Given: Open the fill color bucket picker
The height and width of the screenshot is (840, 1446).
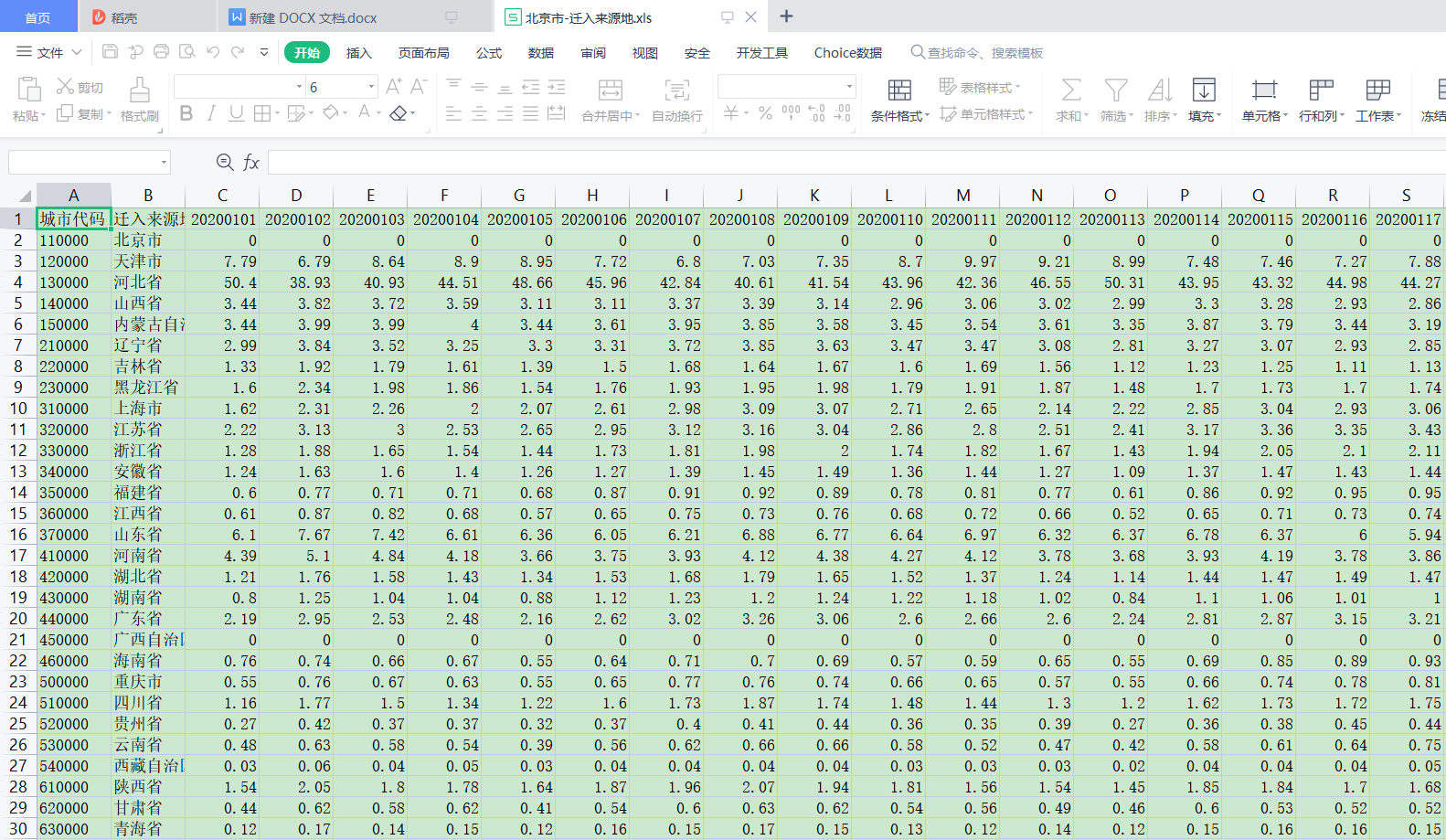Looking at the screenshot, I should pos(330,113).
